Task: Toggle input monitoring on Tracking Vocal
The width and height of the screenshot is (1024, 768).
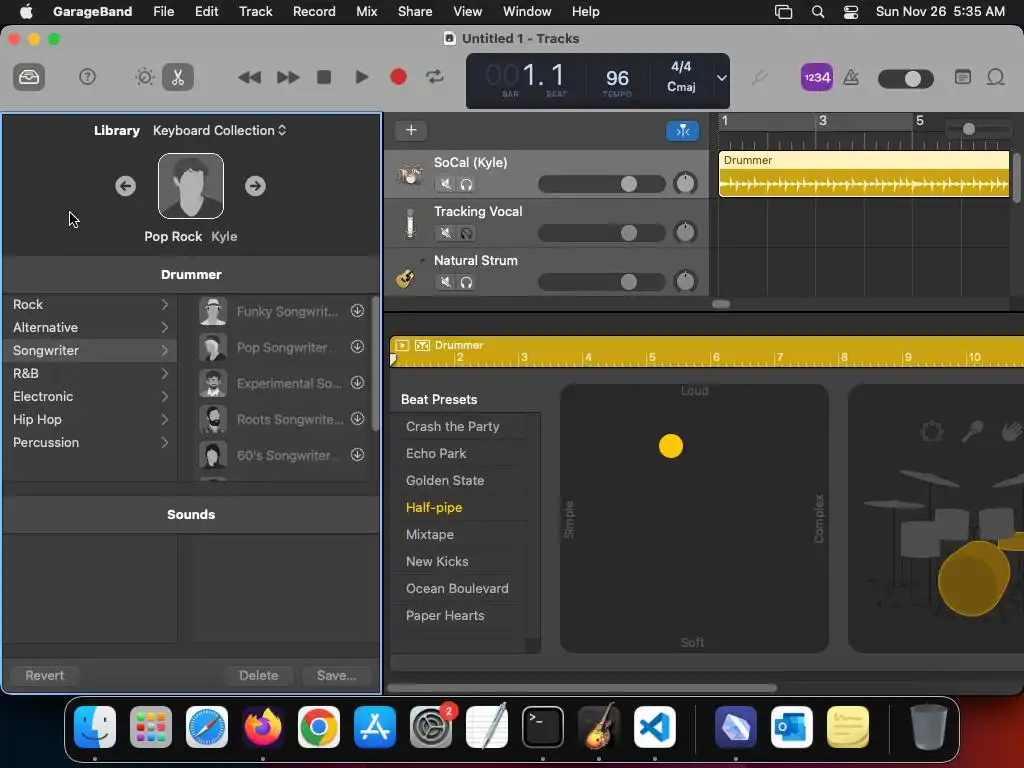Action: pos(466,233)
